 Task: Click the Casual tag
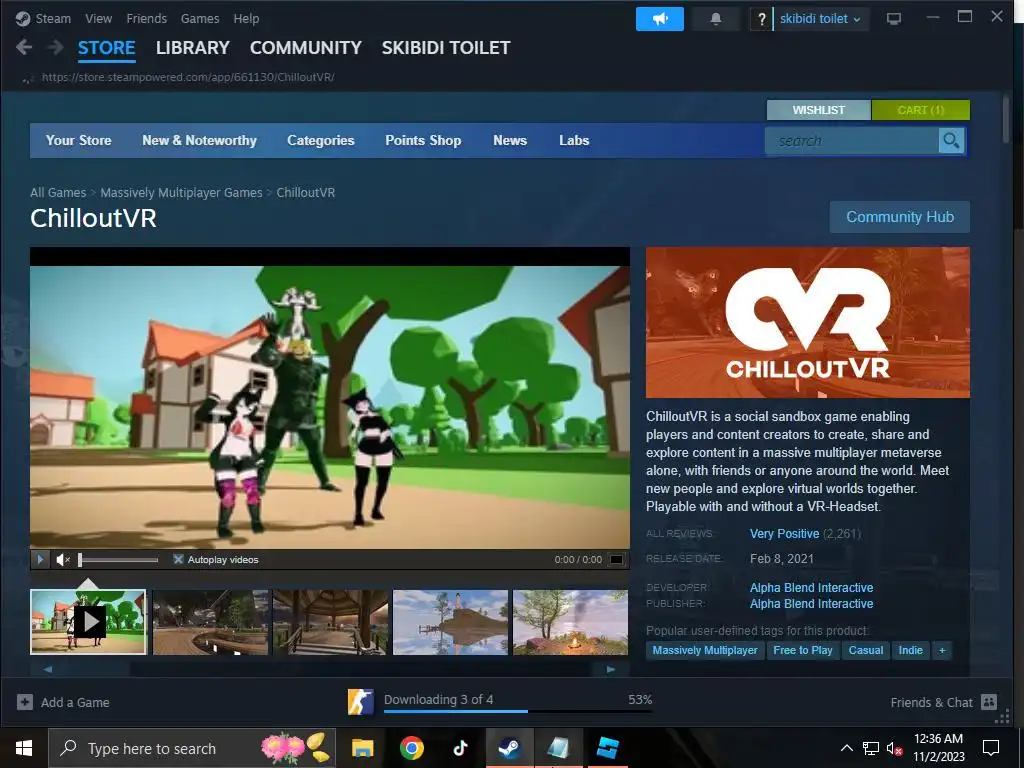(x=865, y=650)
